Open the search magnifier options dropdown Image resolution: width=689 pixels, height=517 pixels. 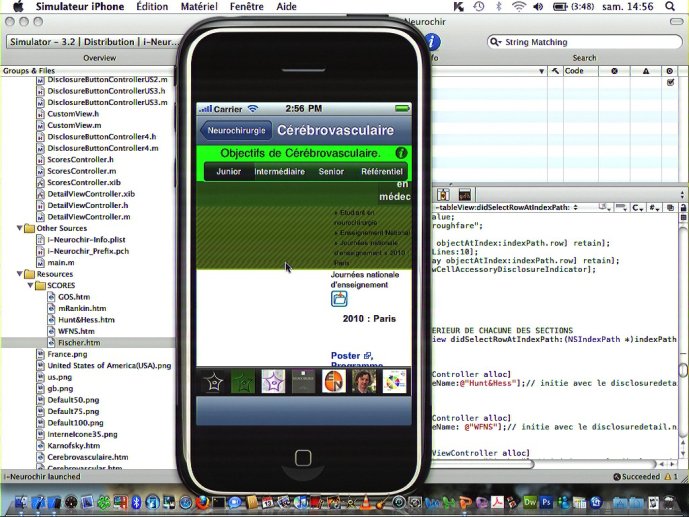click(x=495, y=42)
